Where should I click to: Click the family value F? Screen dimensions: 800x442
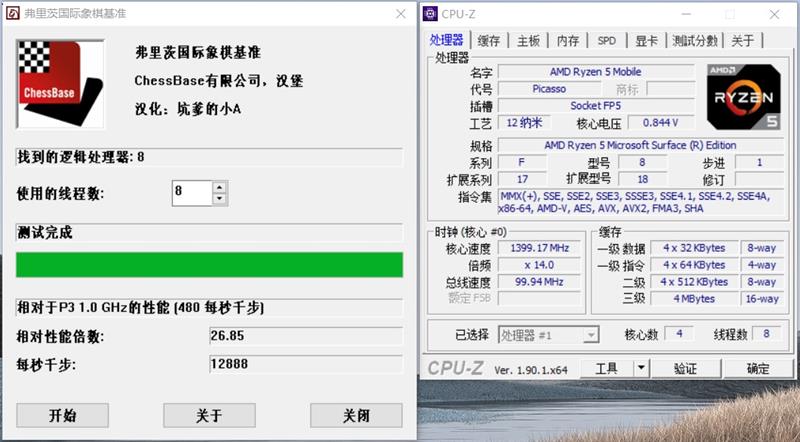tap(522, 162)
